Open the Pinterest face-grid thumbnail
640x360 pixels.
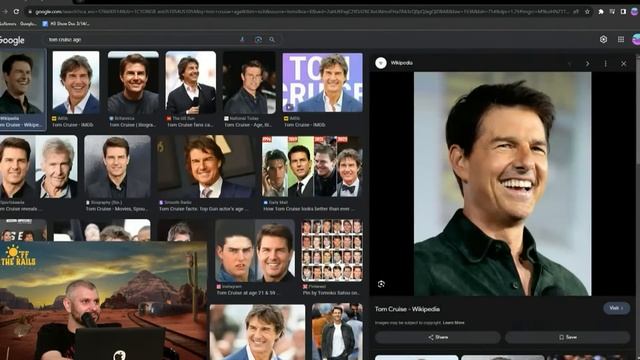[332, 251]
